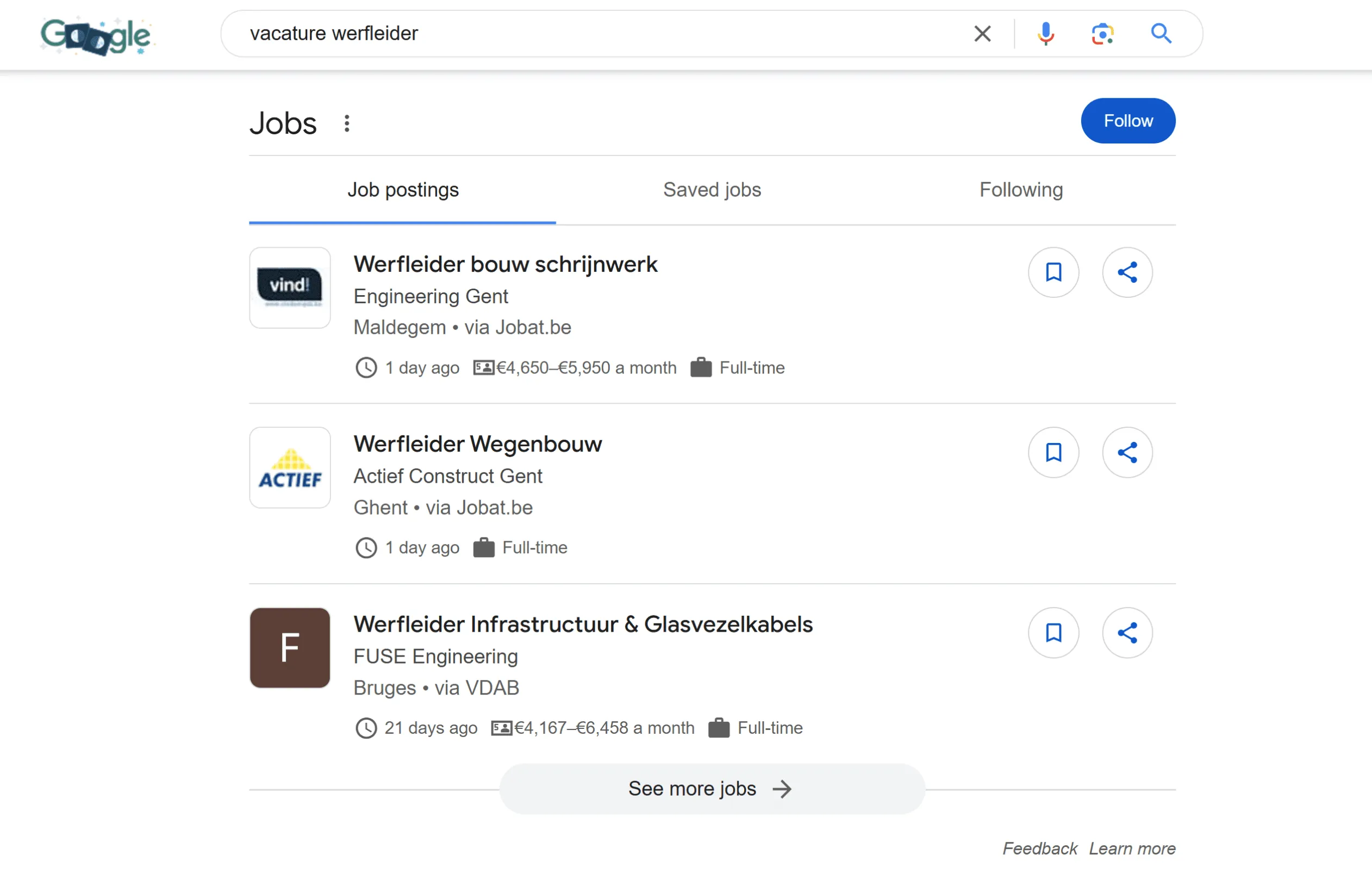
Task: Click FUSE Engineering company name
Action: (435, 657)
